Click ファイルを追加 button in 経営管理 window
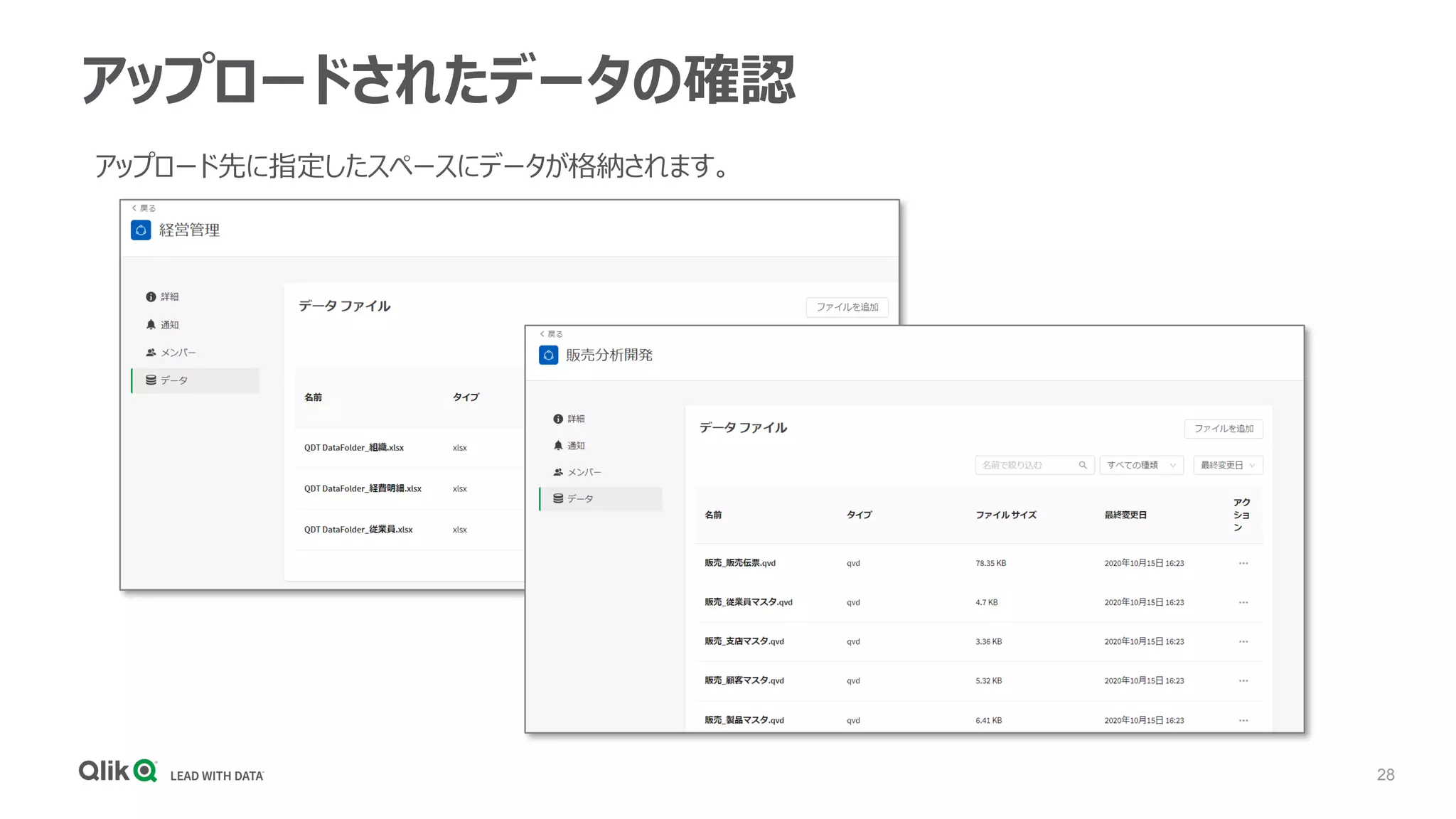The height and width of the screenshot is (819, 1456). point(847,307)
